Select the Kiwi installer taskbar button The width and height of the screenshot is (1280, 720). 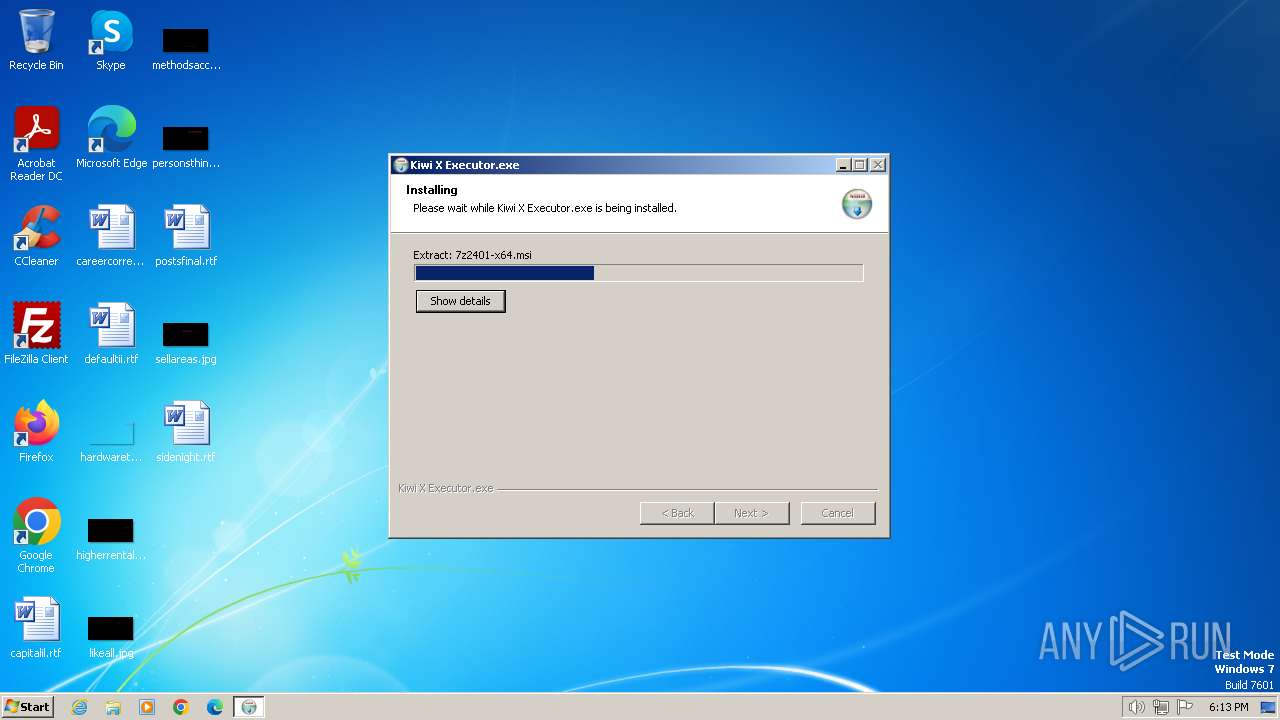[249, 707]
